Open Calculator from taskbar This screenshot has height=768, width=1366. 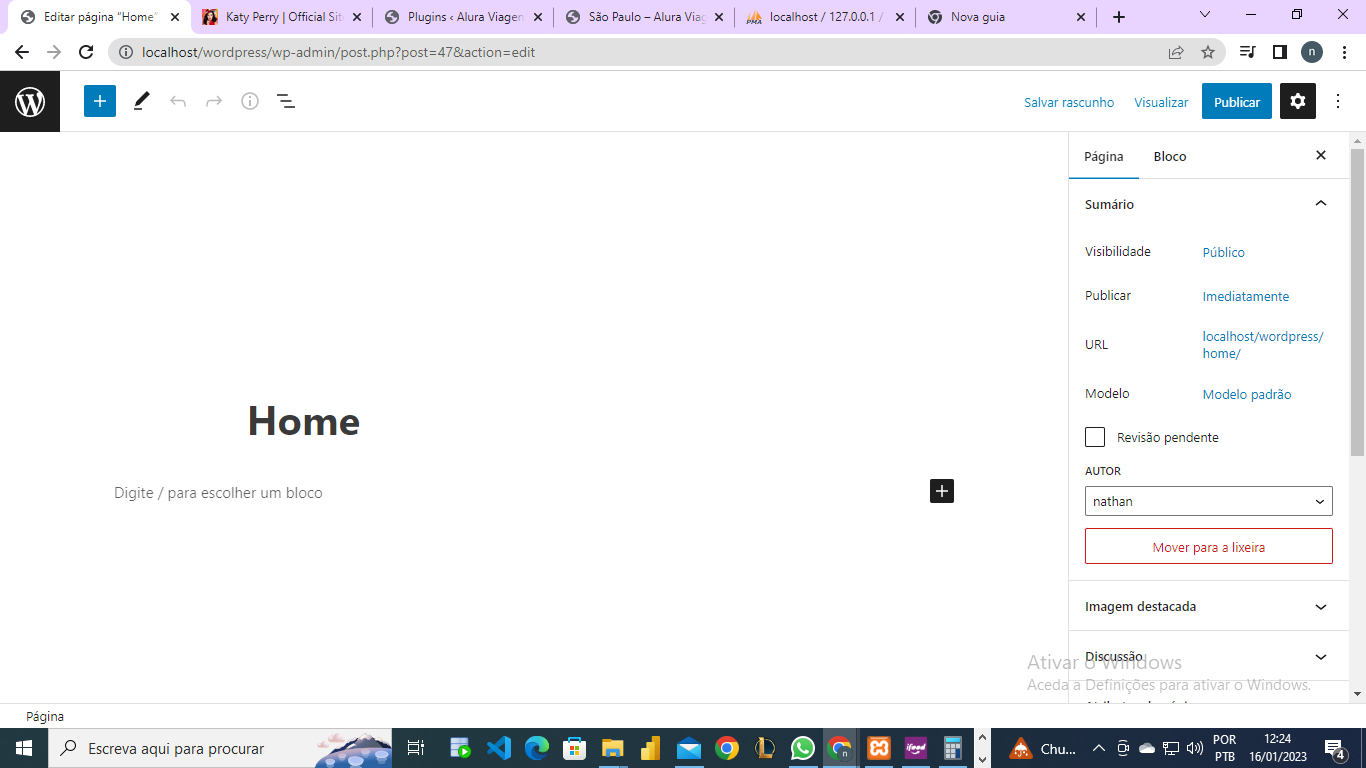pyautogui.click(x=953, y=748)
